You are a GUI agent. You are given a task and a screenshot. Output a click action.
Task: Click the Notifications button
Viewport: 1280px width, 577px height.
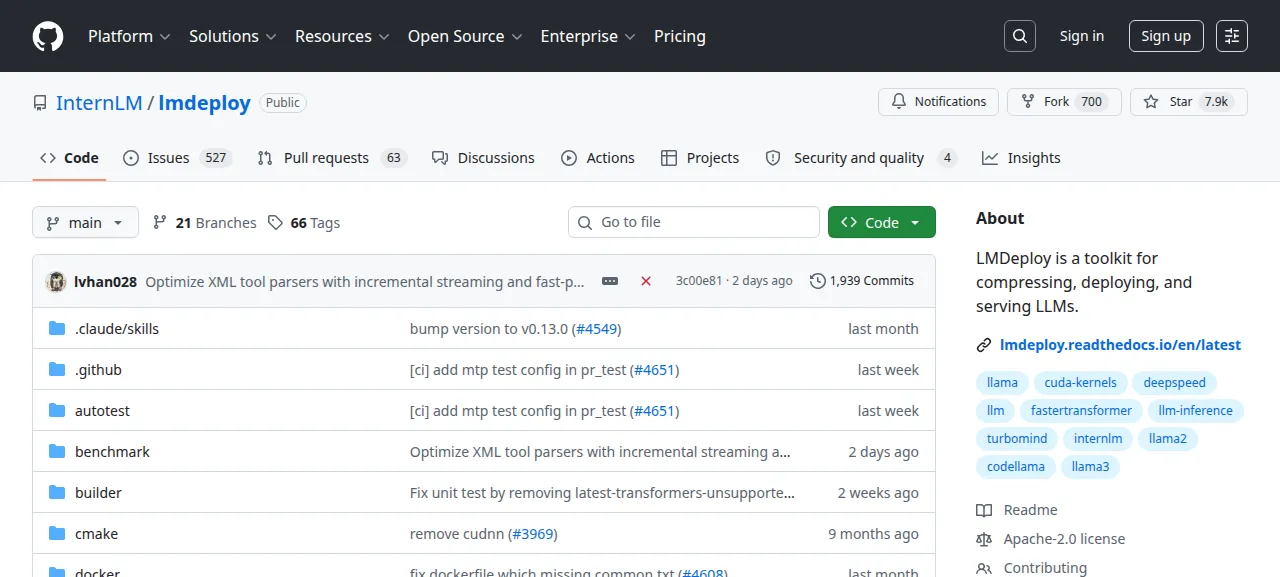pos(938,102)
